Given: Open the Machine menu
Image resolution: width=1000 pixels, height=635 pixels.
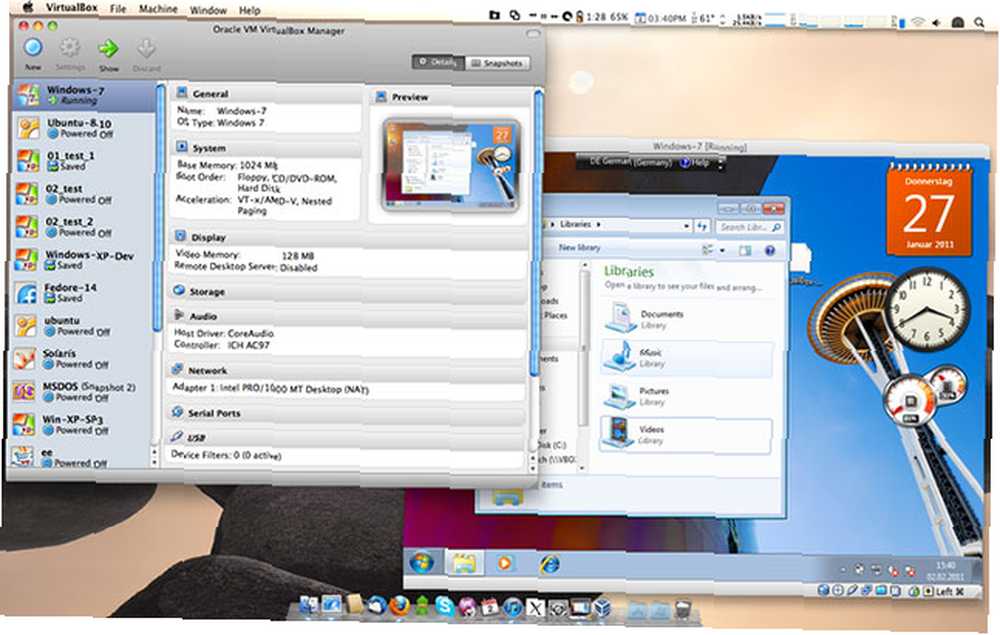Looking at the screenshot, I should click(x=158, y=10).
